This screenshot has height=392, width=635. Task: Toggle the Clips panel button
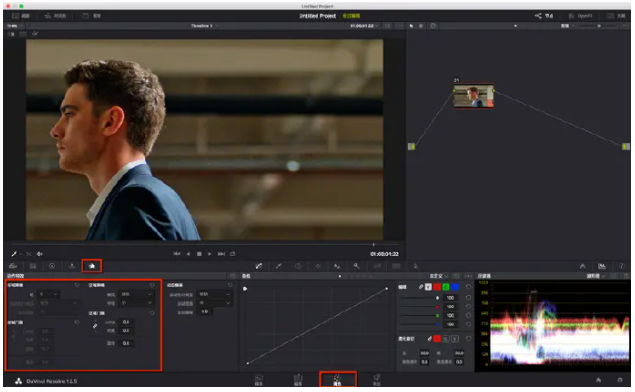point(92,16)
